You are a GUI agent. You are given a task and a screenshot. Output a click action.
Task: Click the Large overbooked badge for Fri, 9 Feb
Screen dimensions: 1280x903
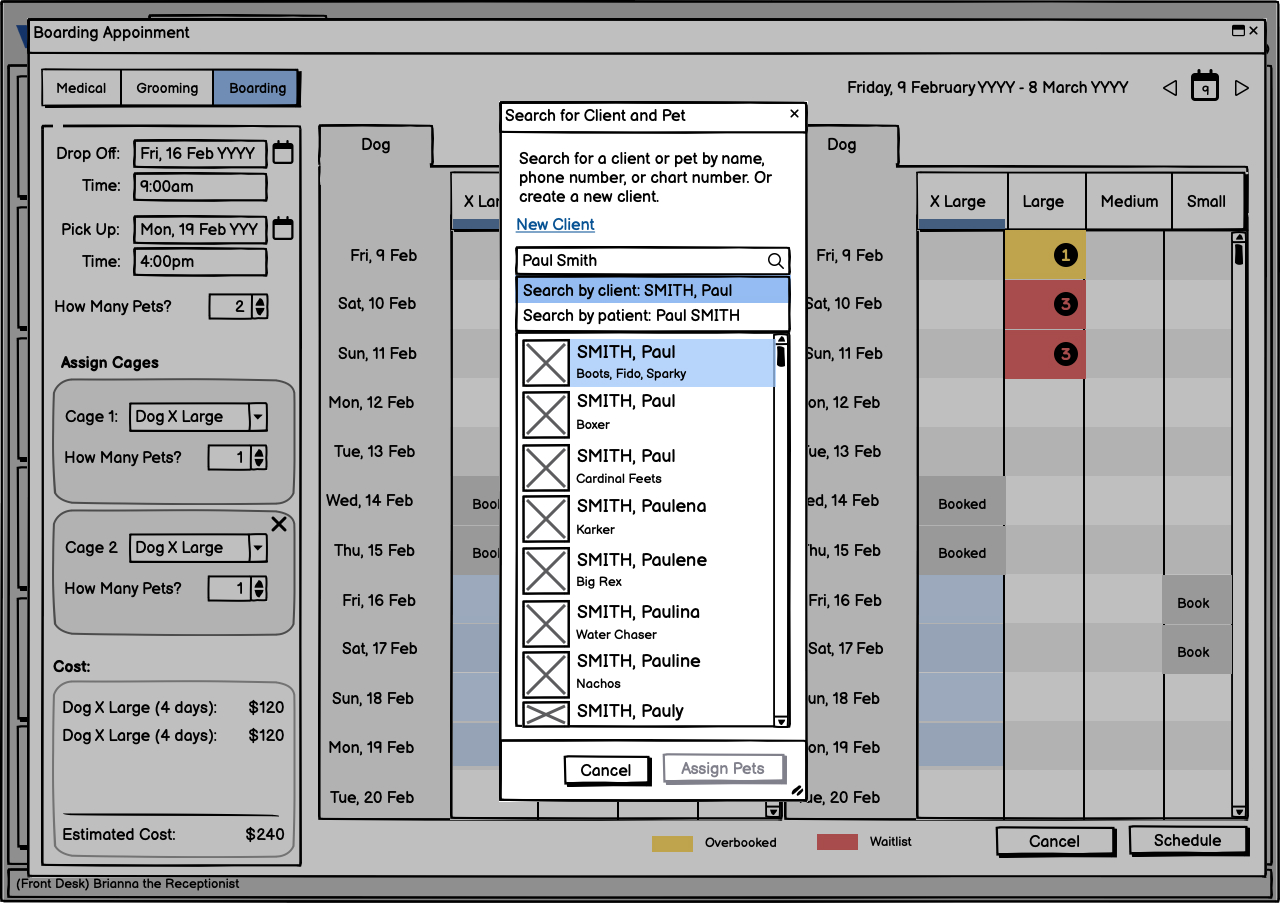coord(1065,256)
